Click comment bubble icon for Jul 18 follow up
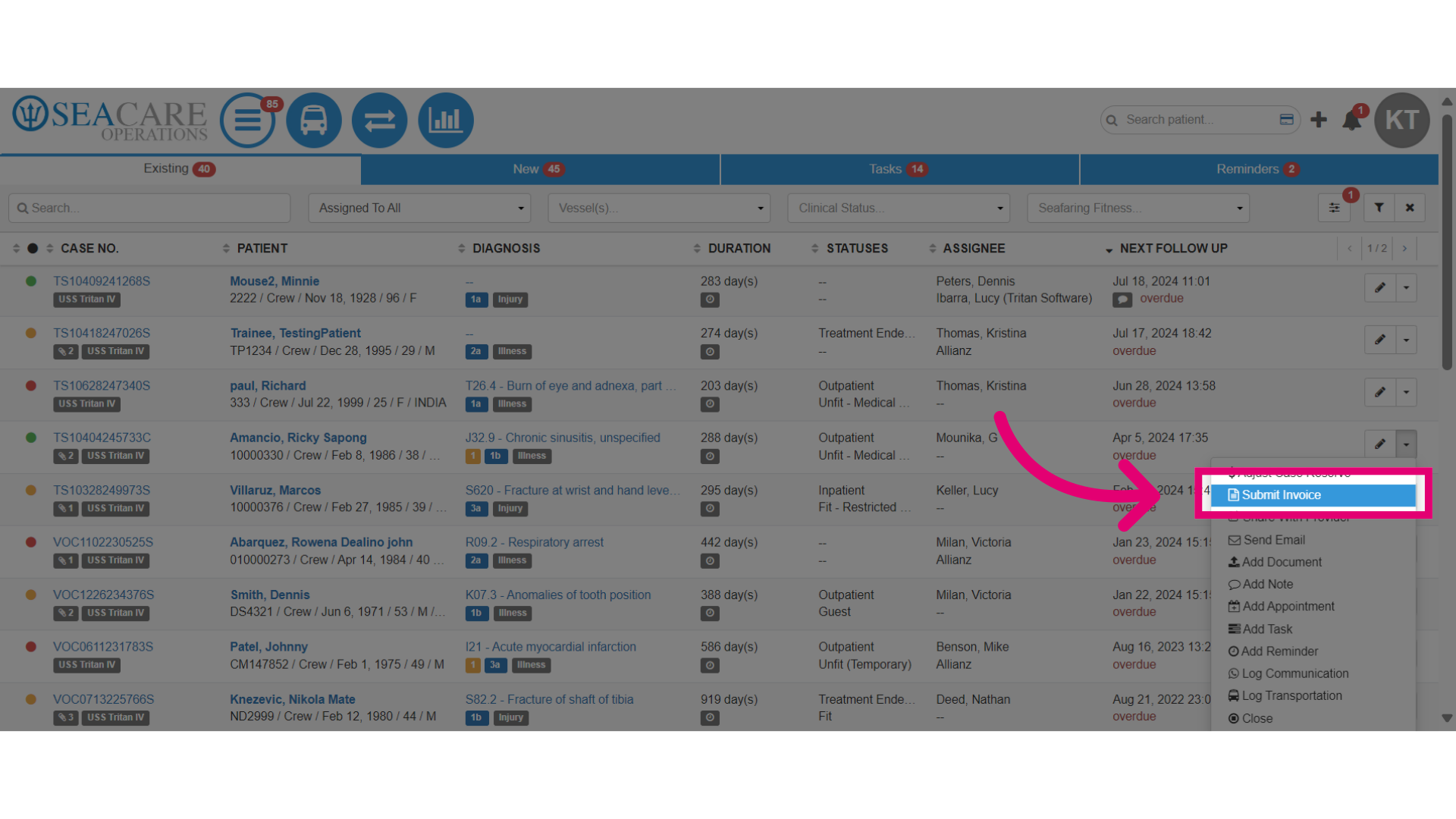This screenshot has width=1456, height=819. pos(1122,300)
